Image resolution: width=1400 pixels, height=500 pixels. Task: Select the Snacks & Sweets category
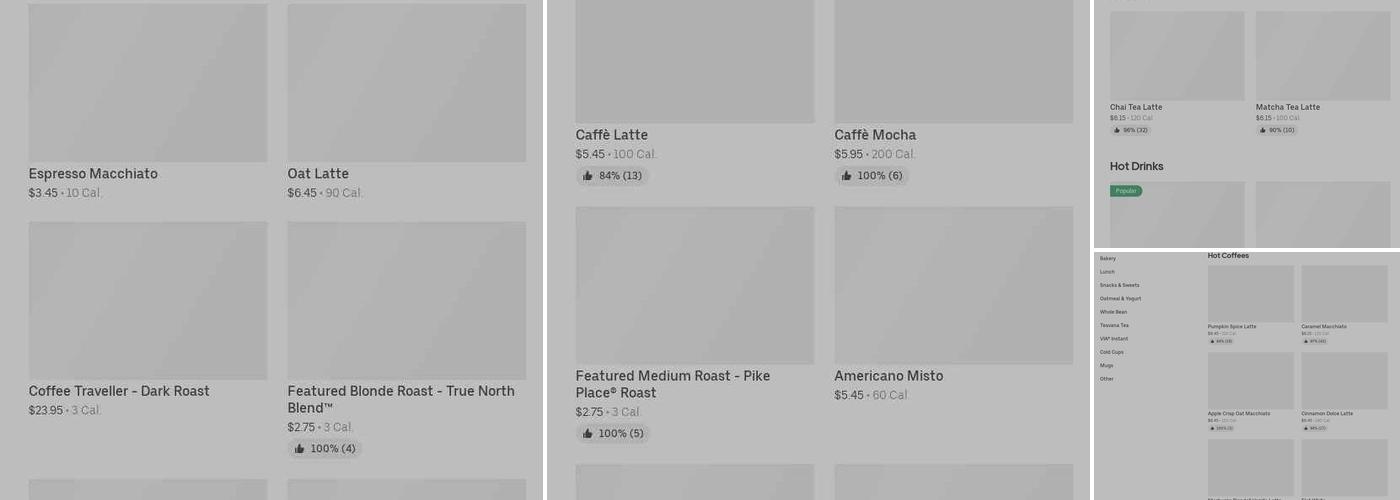1119,285
